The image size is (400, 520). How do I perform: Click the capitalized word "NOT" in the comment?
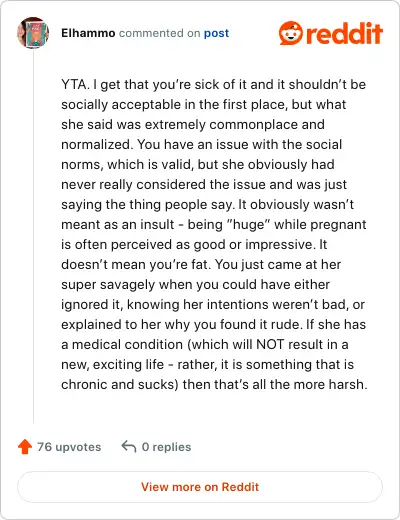pos(270,344)
